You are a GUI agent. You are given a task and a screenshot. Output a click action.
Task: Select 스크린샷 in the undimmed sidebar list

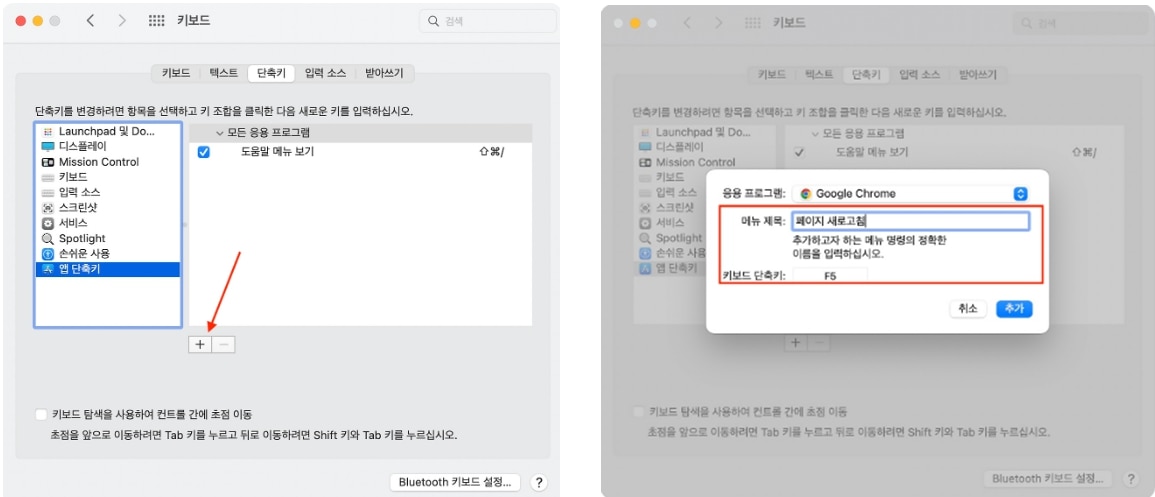(78, 208)
